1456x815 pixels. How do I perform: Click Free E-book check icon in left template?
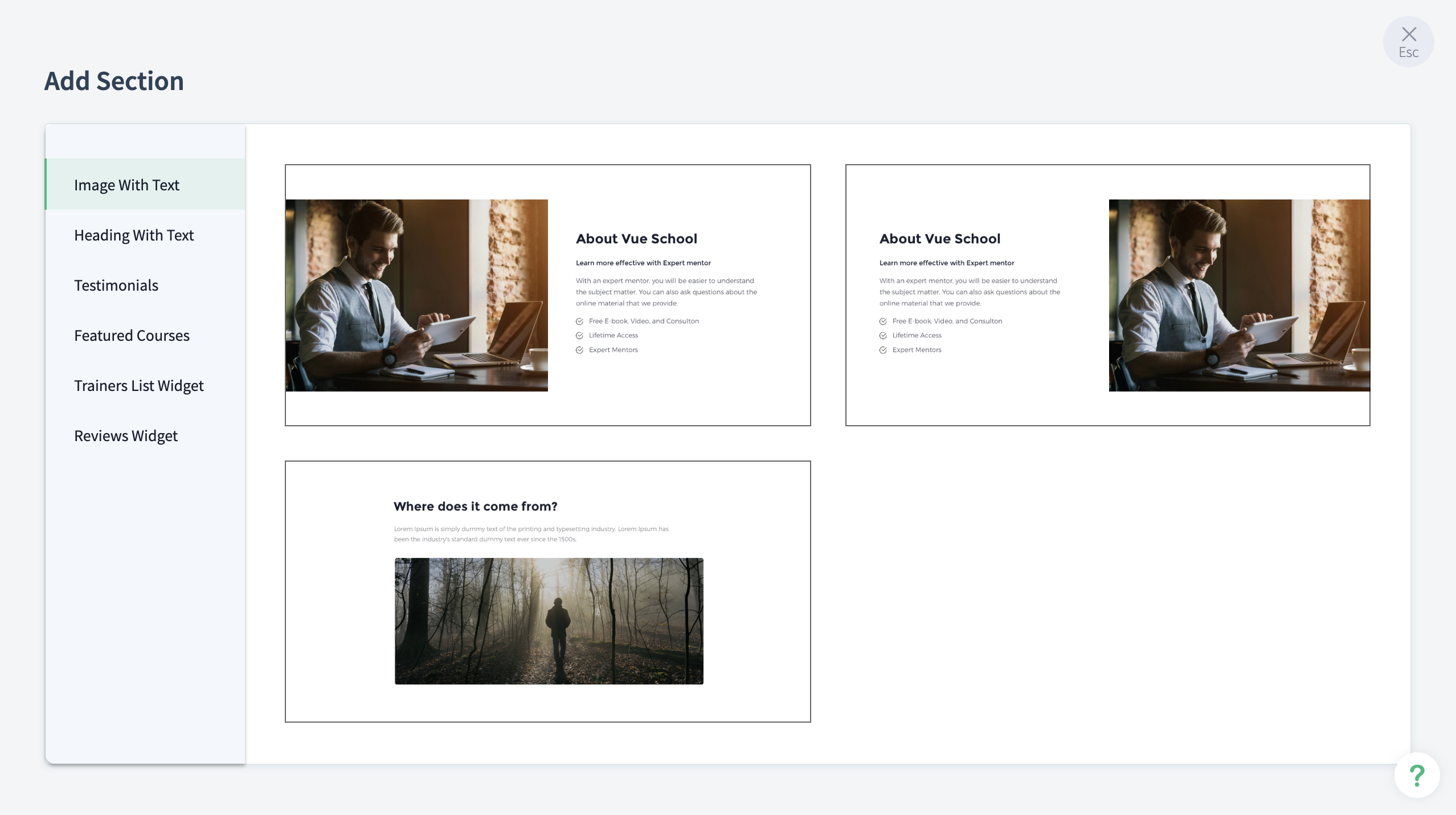coord(579,321)
